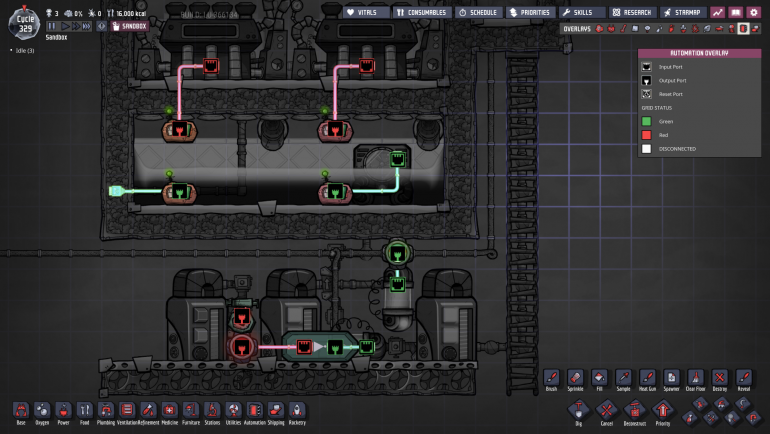The image size is (770, 434).
Task: Toggle the Power overlay
Action: [x=611, y=28]
